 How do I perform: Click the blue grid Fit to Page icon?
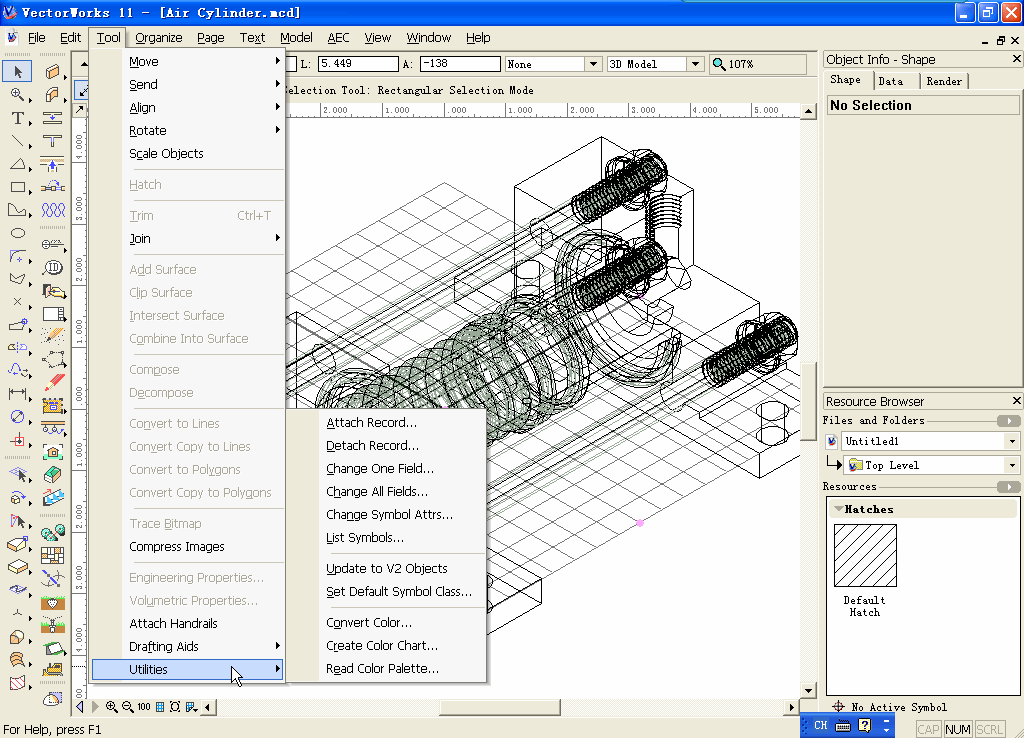pyautogui.click(x=159, y=707)
